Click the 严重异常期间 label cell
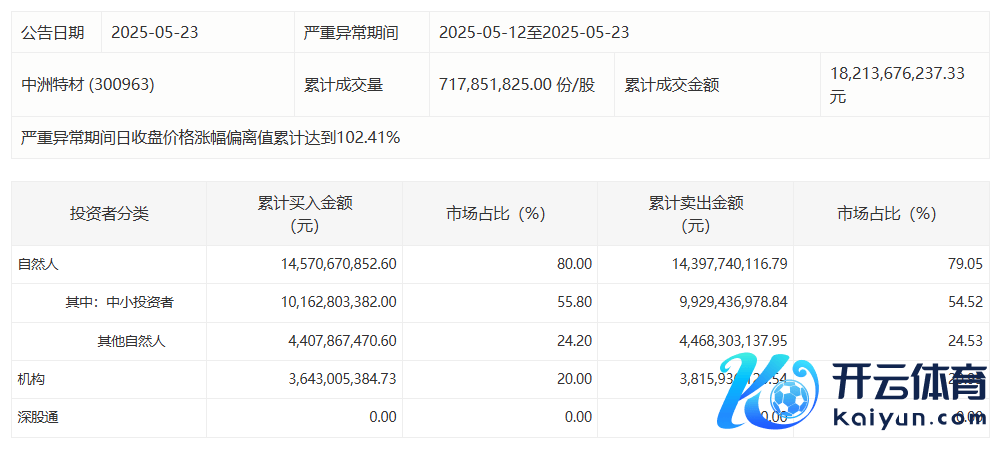This screenshot has width=1002, height=451. click(351, 32)
